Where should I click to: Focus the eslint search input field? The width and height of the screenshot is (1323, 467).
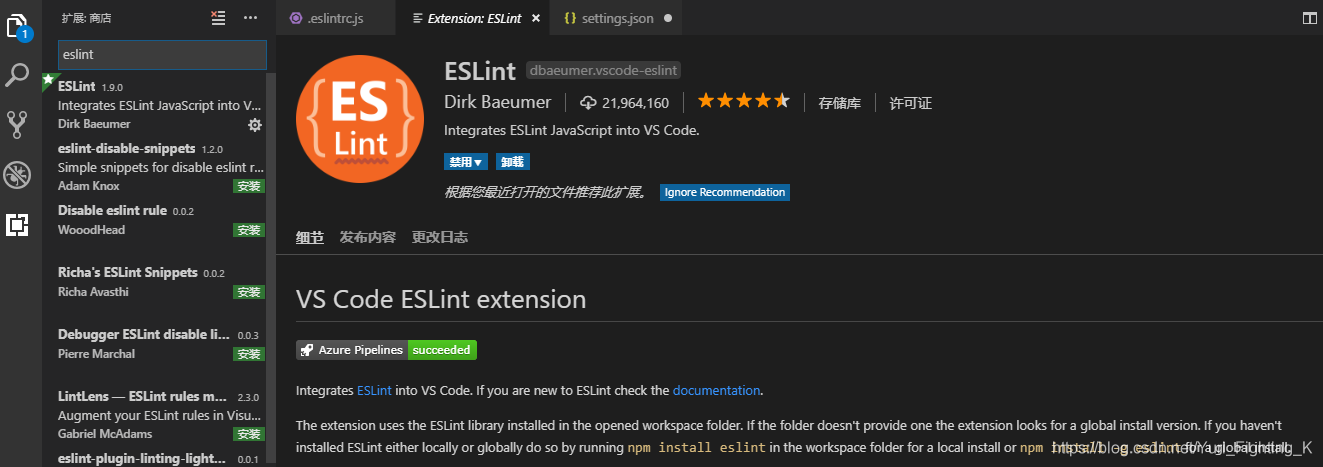point(162,54)
